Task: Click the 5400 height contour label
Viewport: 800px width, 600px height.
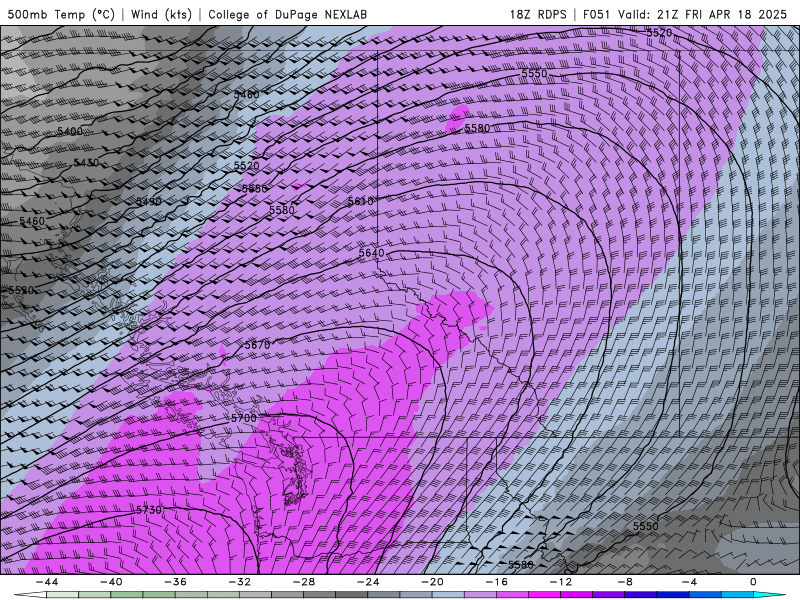Action: 70,131
